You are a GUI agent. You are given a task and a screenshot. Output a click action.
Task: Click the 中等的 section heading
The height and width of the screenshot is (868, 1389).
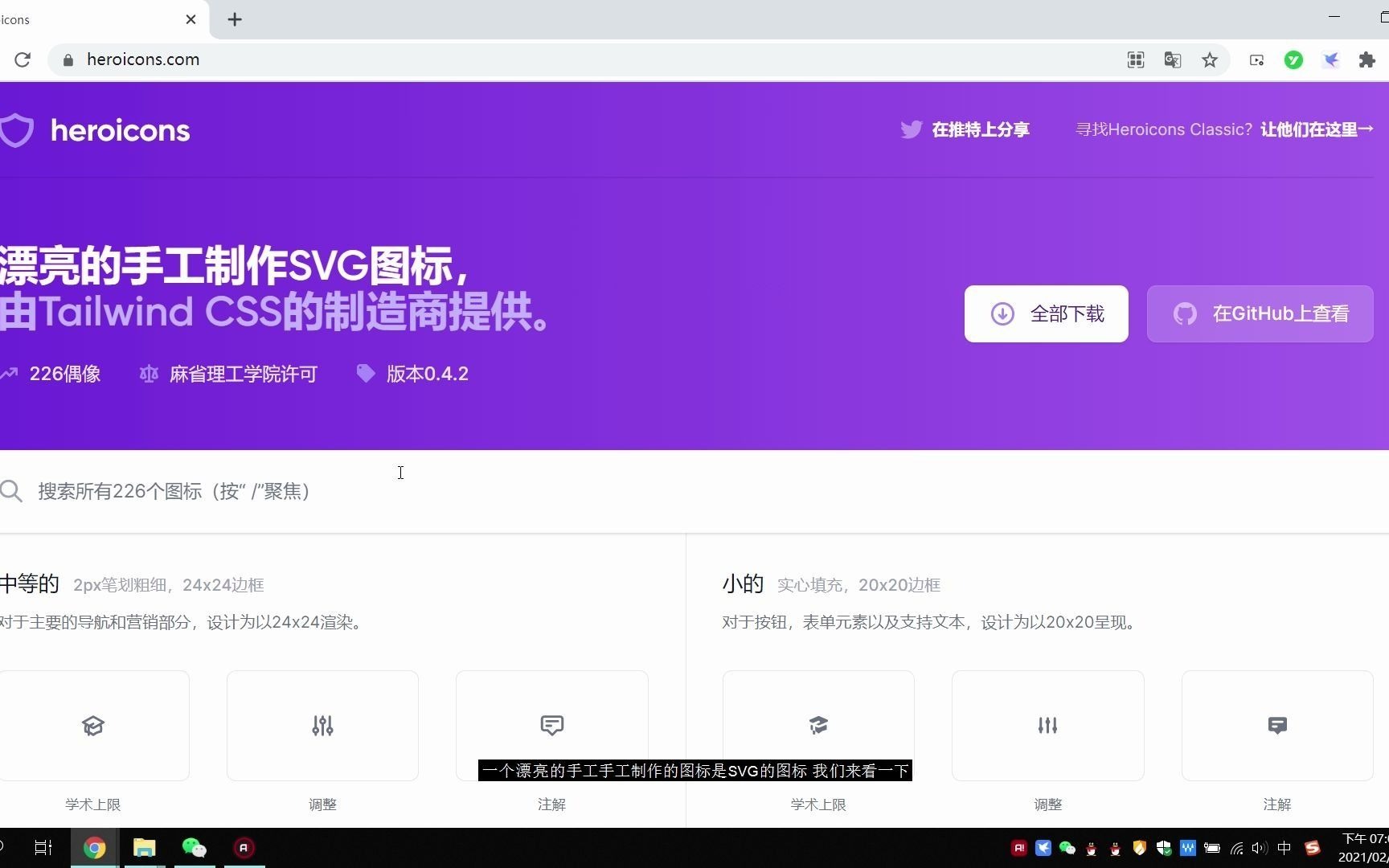click(x=30, y=583)
